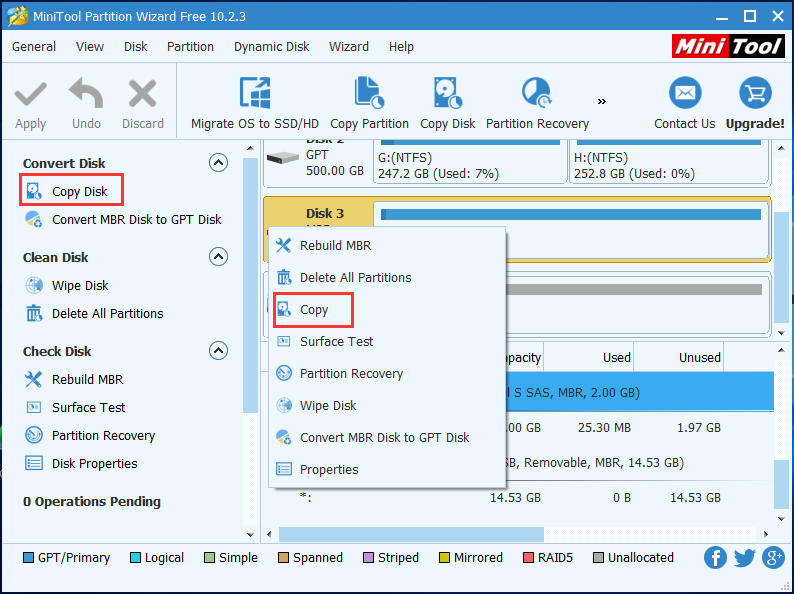Screen dimensions: 794x594
Task: Click the 0 Operations Pending label
Action: (x=92, y=502)
